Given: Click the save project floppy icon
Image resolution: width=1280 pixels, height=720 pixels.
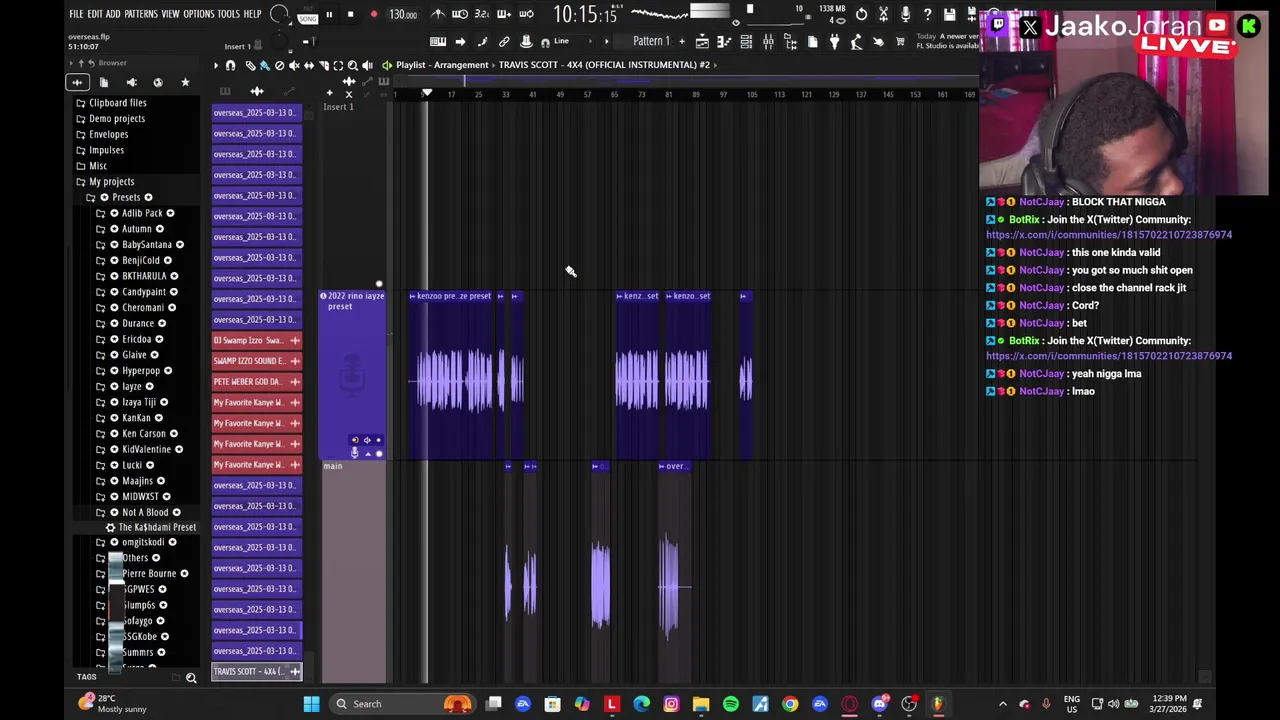Looking at the screenshot, I should click(x=949, y=14).
